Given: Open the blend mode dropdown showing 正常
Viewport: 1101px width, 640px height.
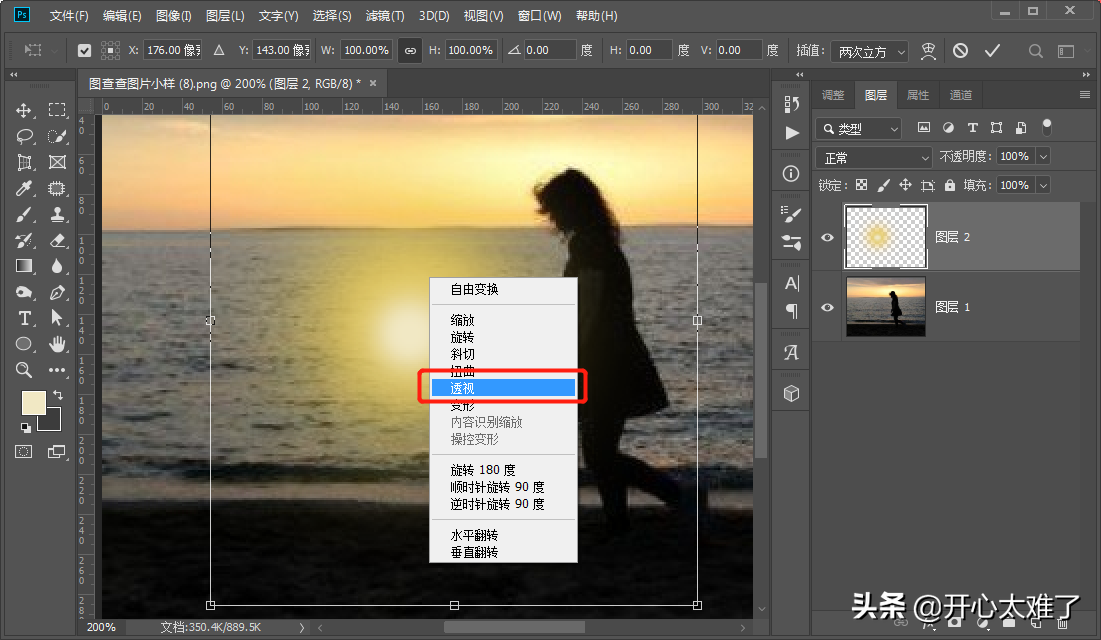Looking at the screenshot, I should [874, 157].
